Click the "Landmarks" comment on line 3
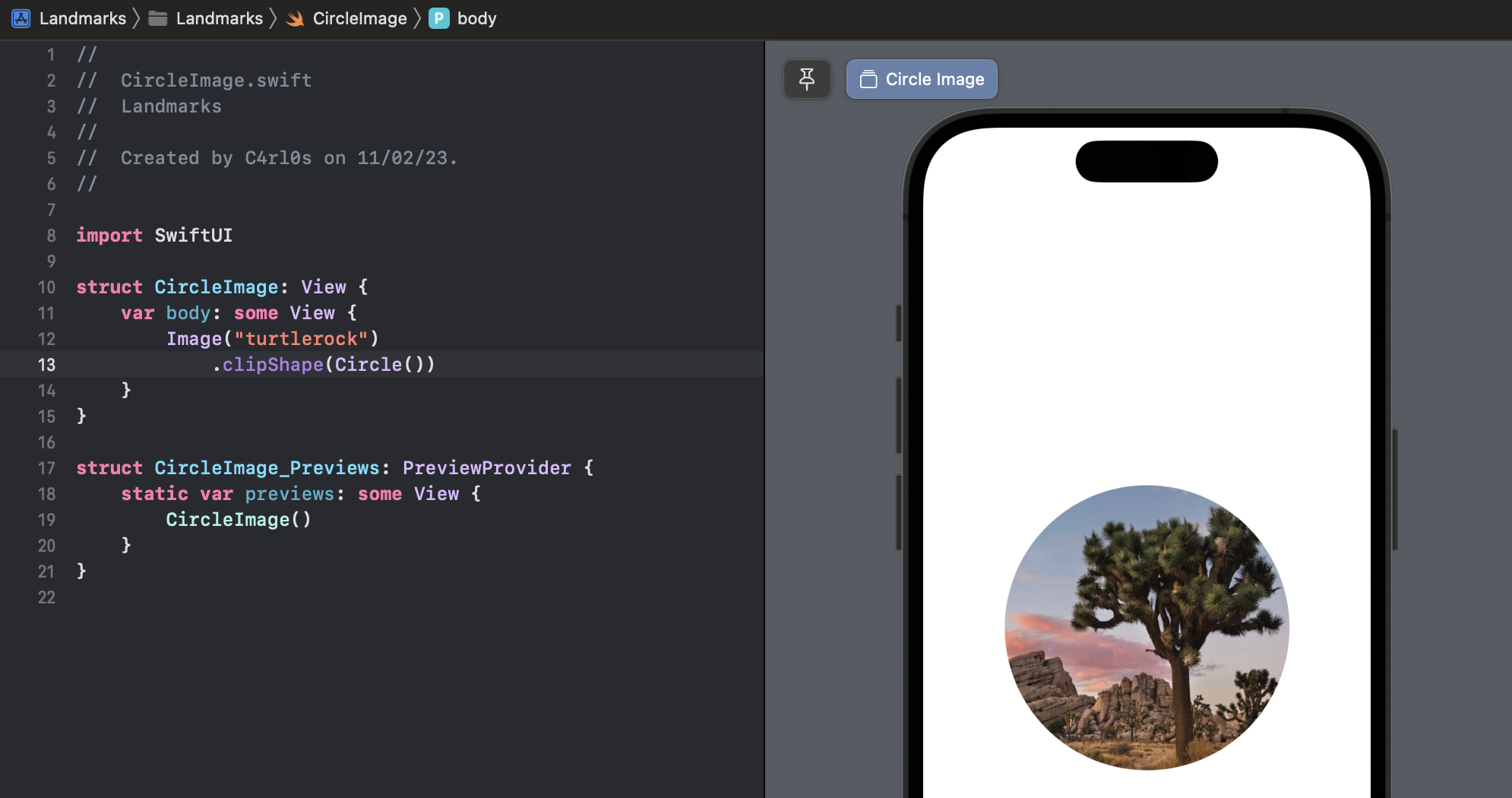Image resolution: width=1512 pixels, height=798 pixels. point(172,106)
